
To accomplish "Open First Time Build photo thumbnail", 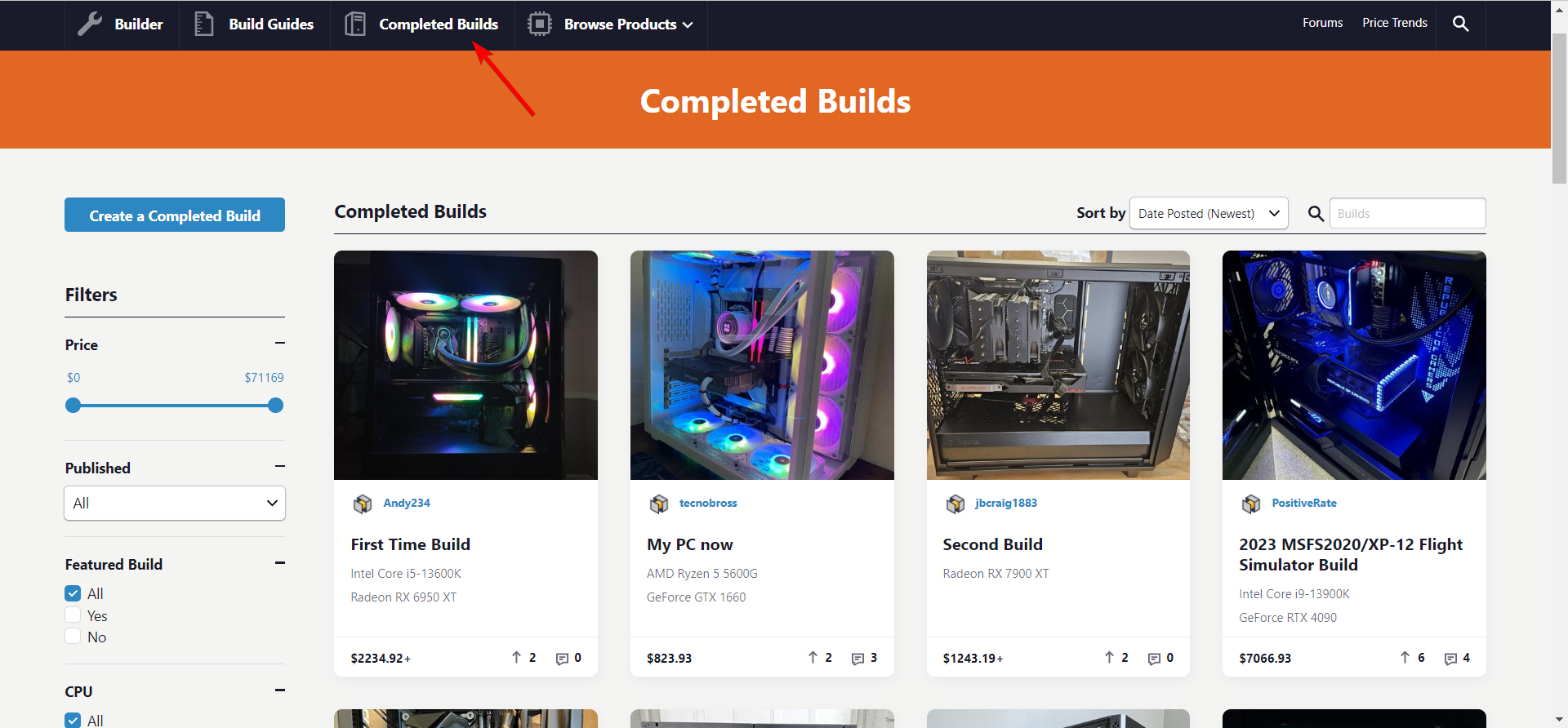I will coord(465,365).
